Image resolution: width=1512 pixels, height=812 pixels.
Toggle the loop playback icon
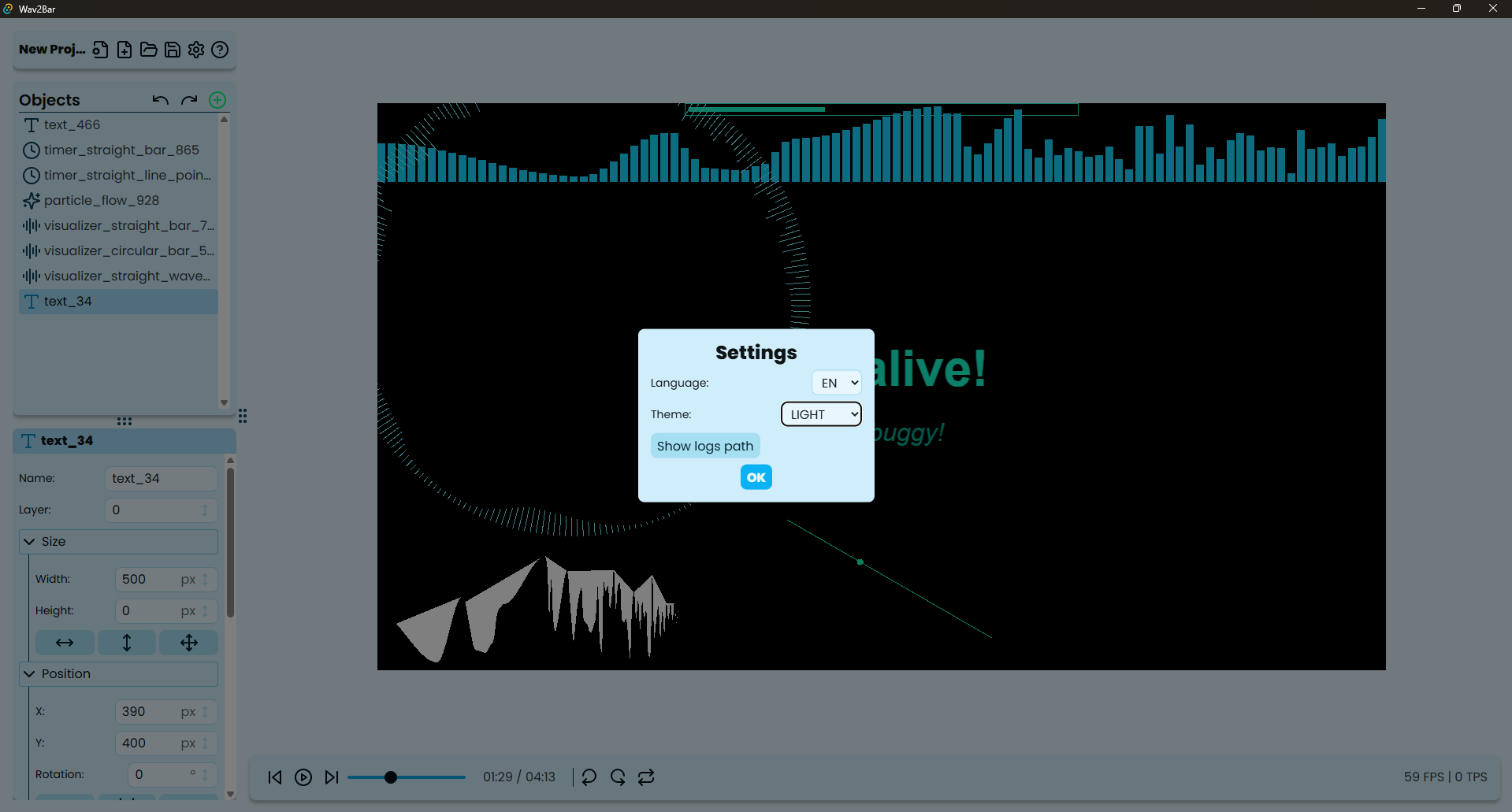tap(646, 777)
